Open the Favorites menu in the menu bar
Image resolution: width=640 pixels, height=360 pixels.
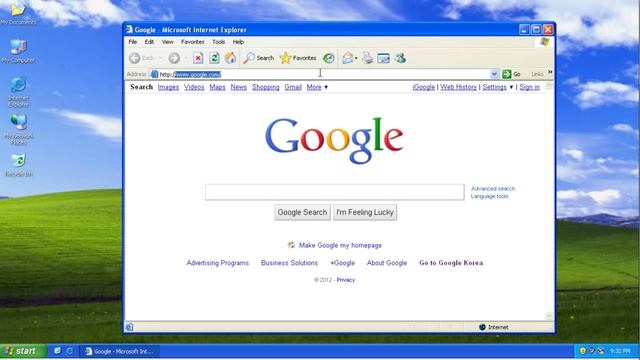point(193,42)
